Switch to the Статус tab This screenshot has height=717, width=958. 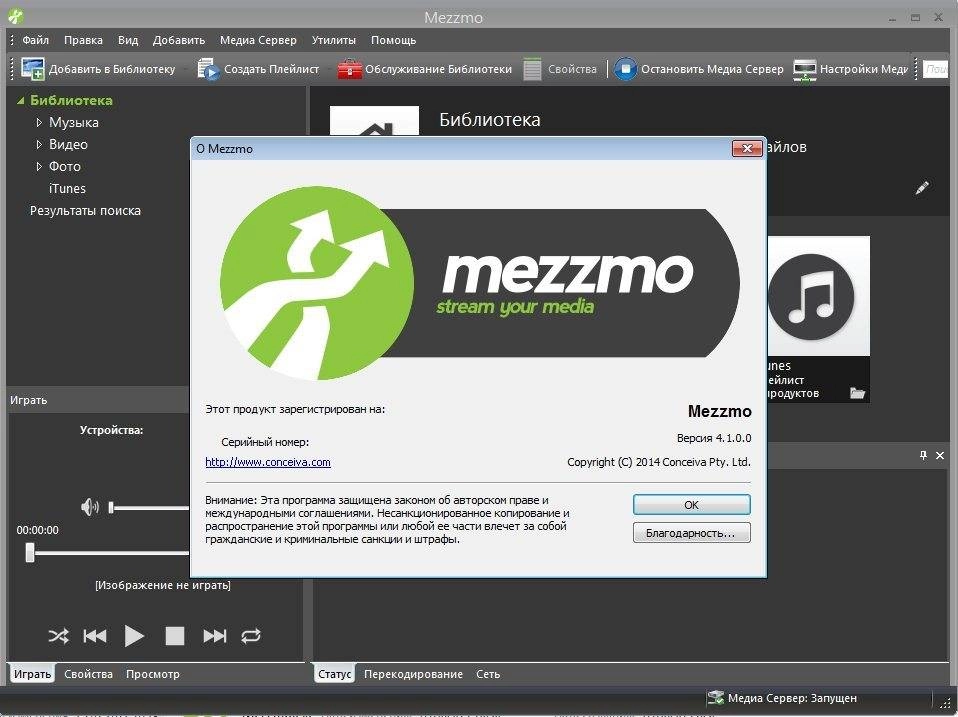click(334, 674)
